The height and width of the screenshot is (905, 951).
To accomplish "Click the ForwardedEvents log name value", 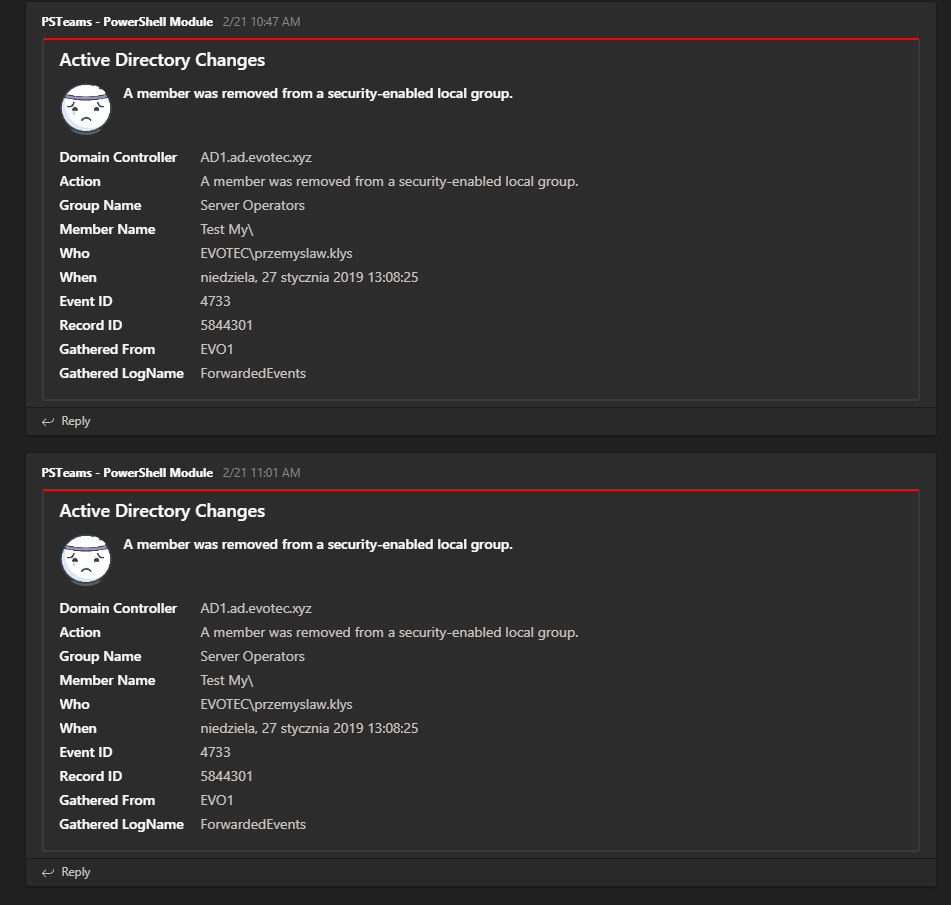I will tap(253, 373).
